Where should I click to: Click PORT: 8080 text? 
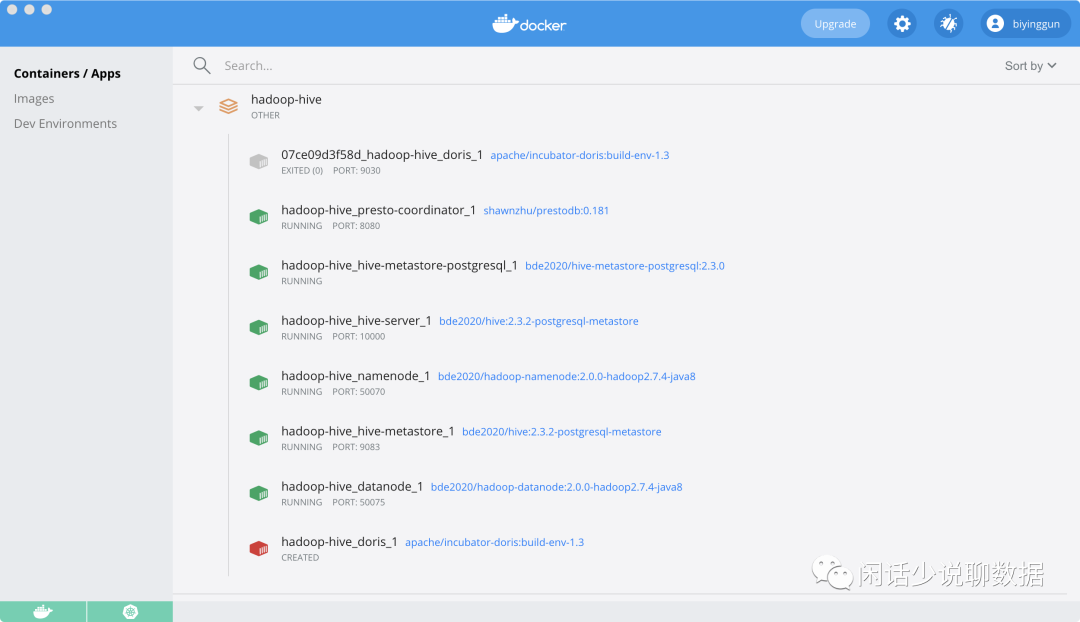[x=356, y=226]
